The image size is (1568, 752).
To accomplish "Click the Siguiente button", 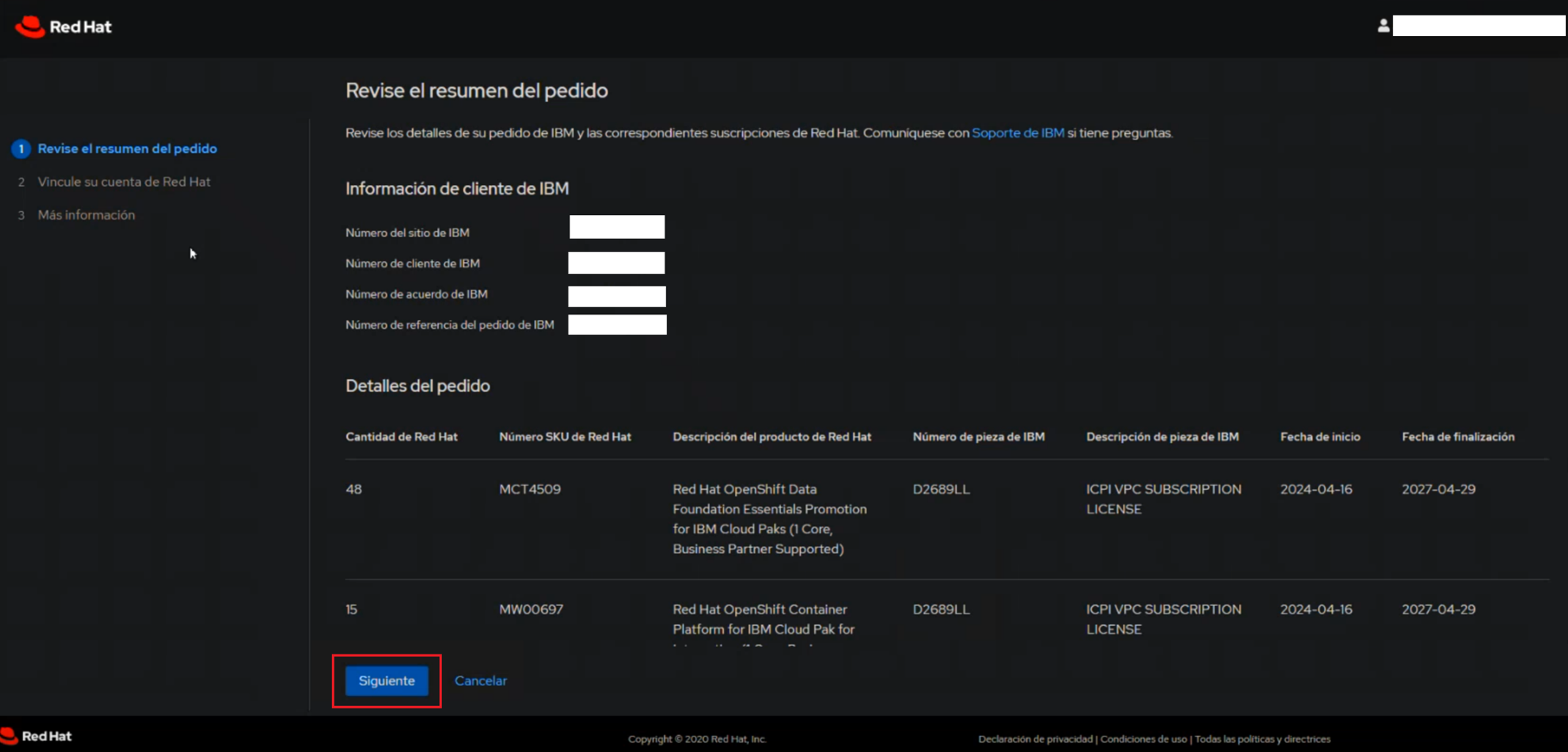I will [386, 681].
